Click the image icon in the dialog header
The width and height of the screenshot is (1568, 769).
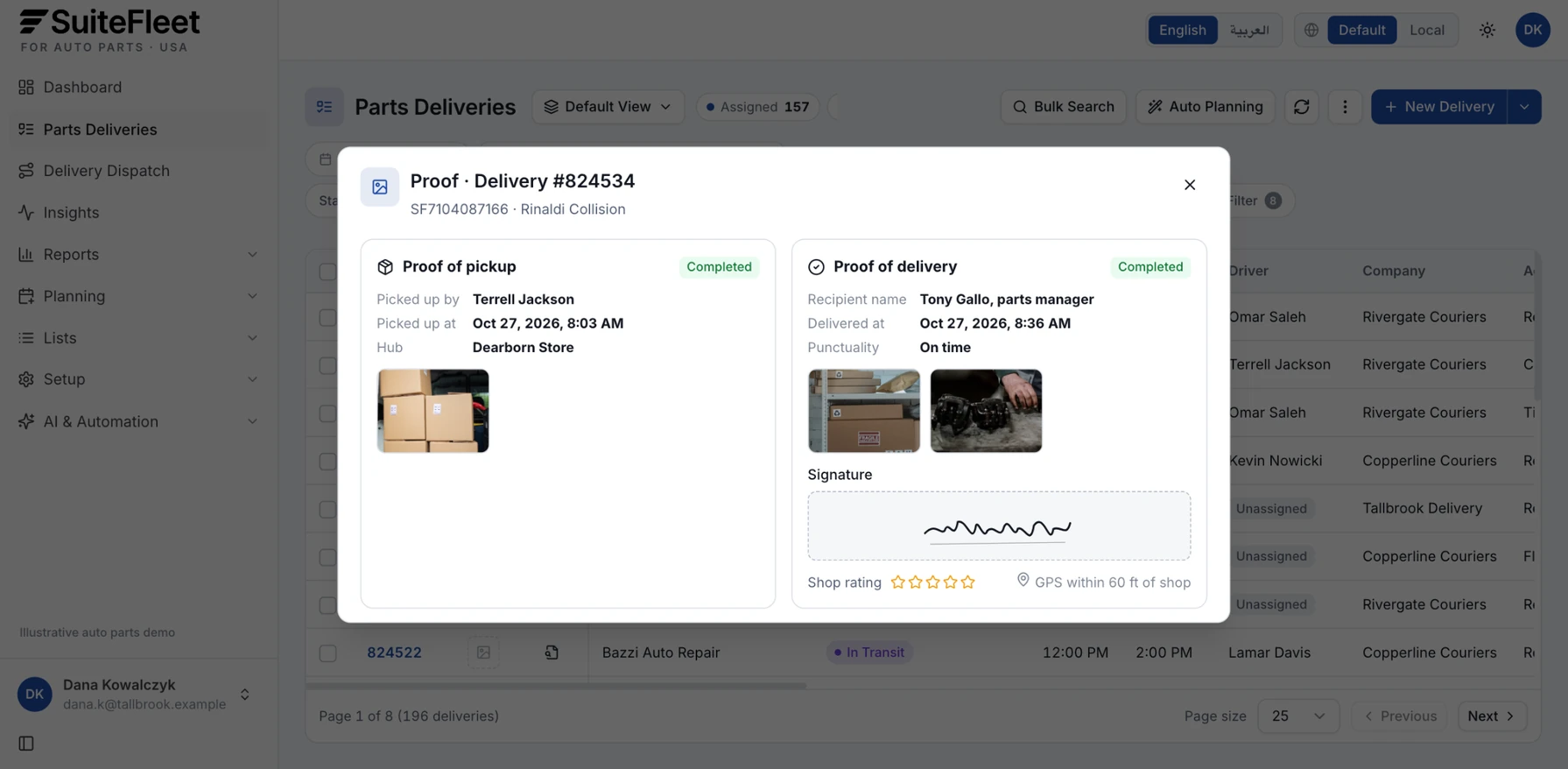click(379, 187)
